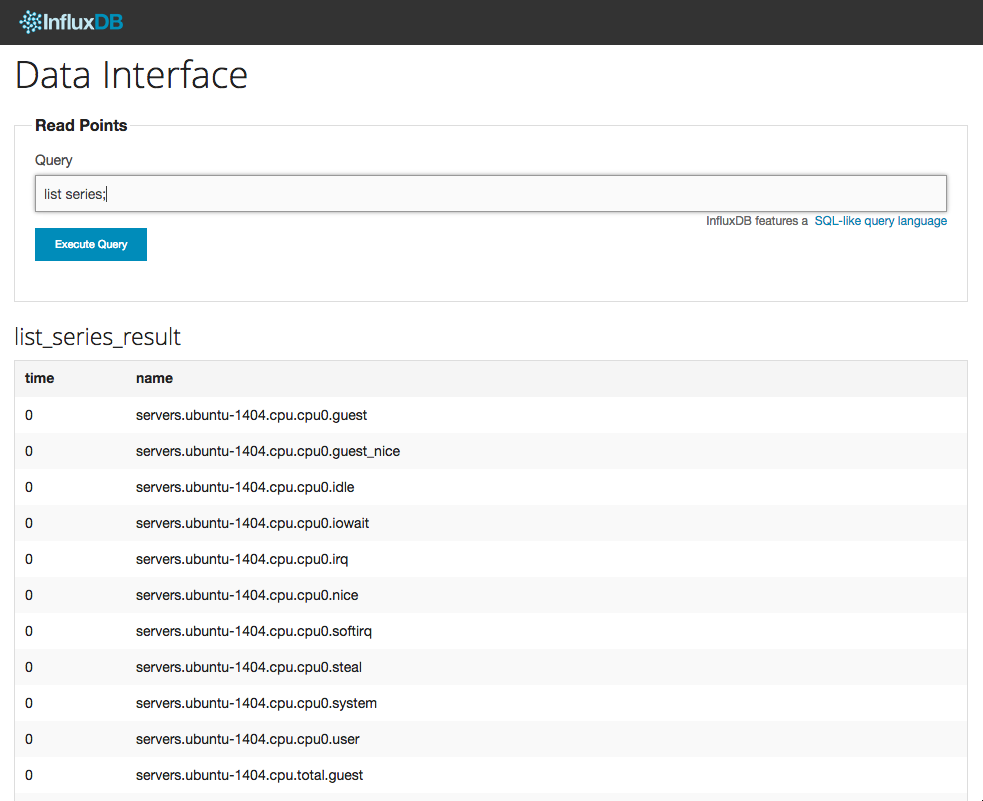Screen dimensions: 983x801
Task: Focus the Query input field
Action: click(x=491, y=194)
